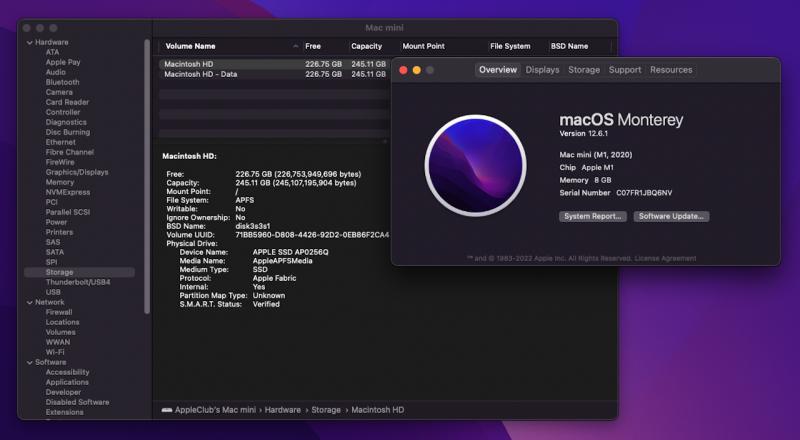
Task: Click the Mount Point column header
Action: [423, 46]
